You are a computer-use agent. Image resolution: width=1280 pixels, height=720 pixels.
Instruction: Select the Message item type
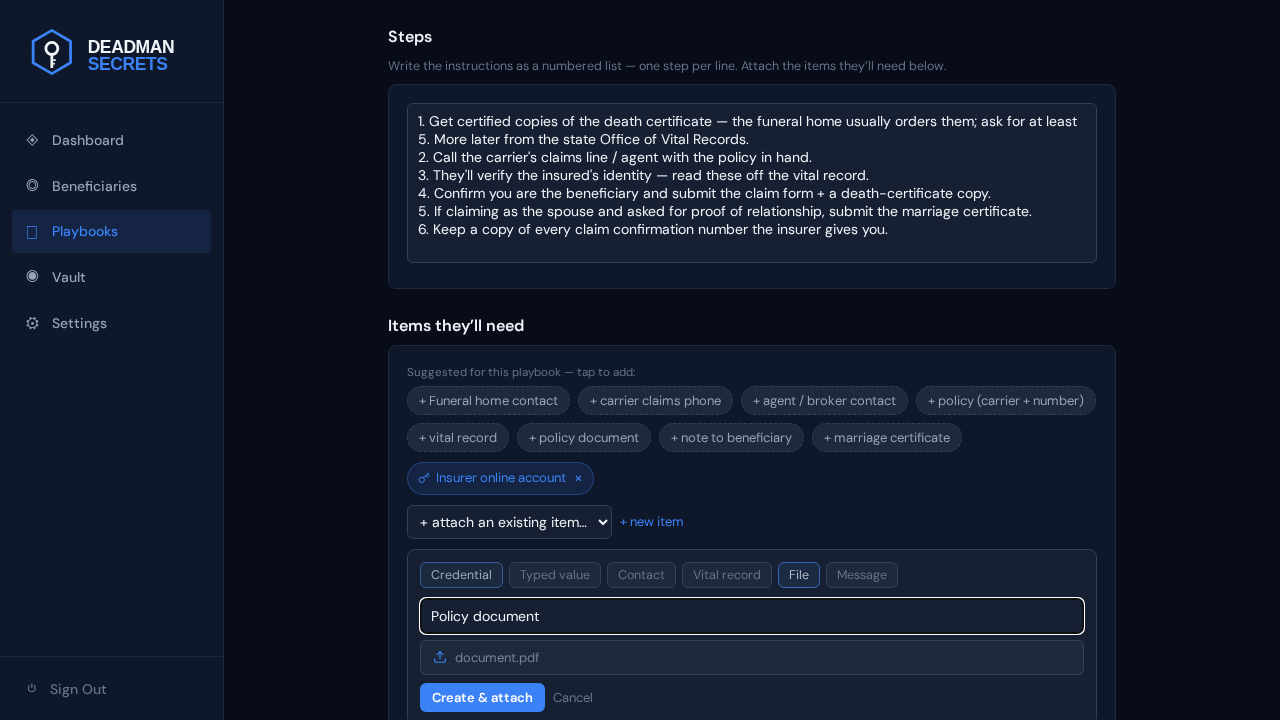pyautogui.click(x=862, y=575)
